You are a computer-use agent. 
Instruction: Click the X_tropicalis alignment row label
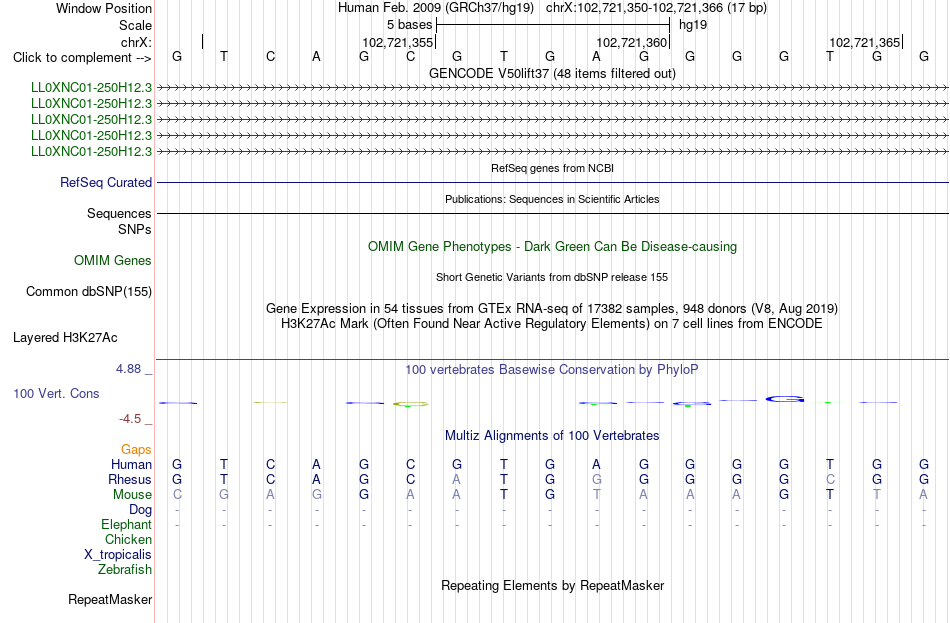118,555
